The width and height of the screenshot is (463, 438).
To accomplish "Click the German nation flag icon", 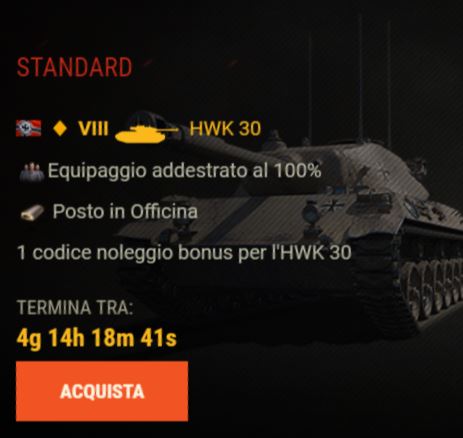I will [x=29, y=128].
